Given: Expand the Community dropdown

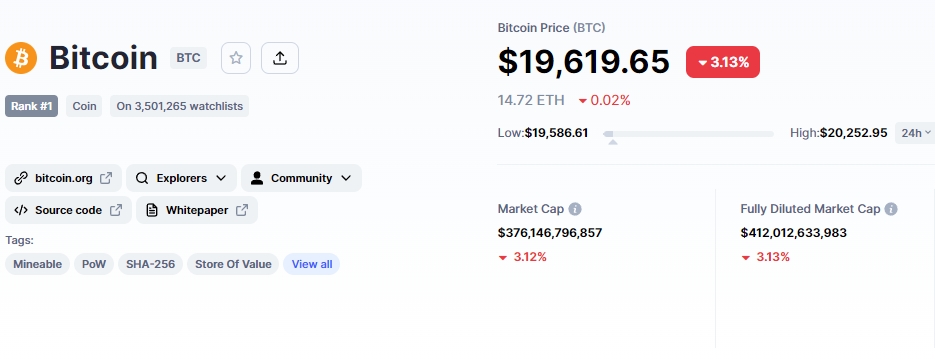Looking at the screenshot, I should 301,178.
